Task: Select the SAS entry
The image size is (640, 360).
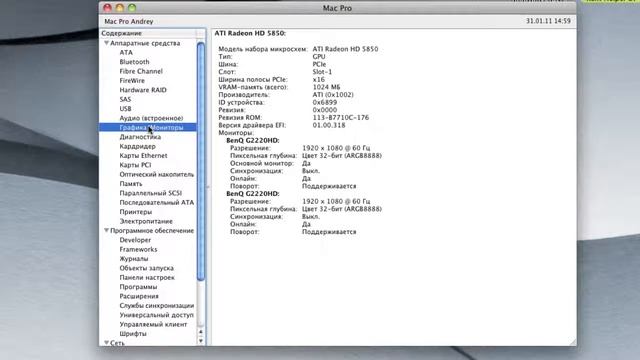Action: (125, 99)
